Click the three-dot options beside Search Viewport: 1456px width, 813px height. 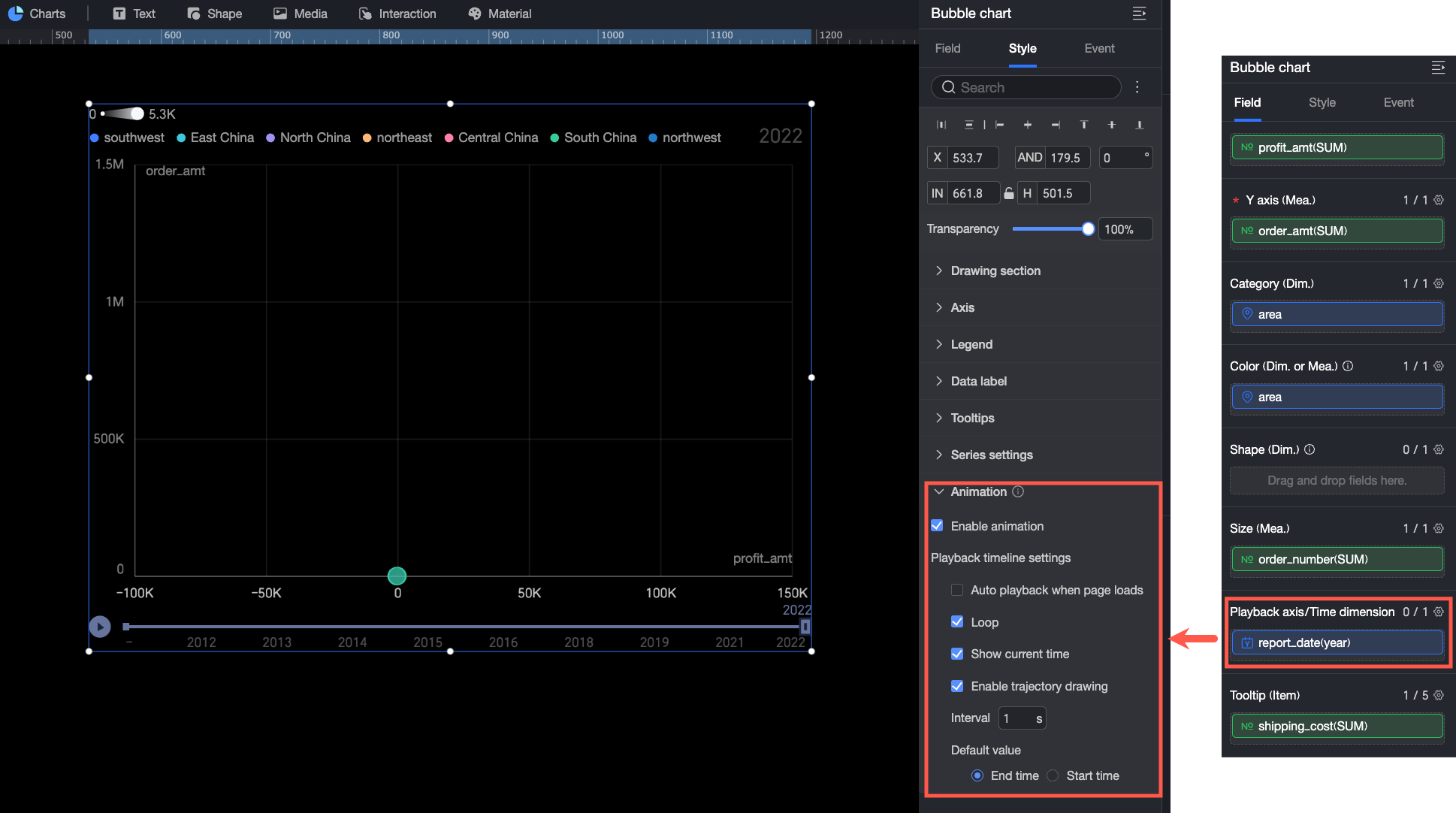coord(1137,87)
